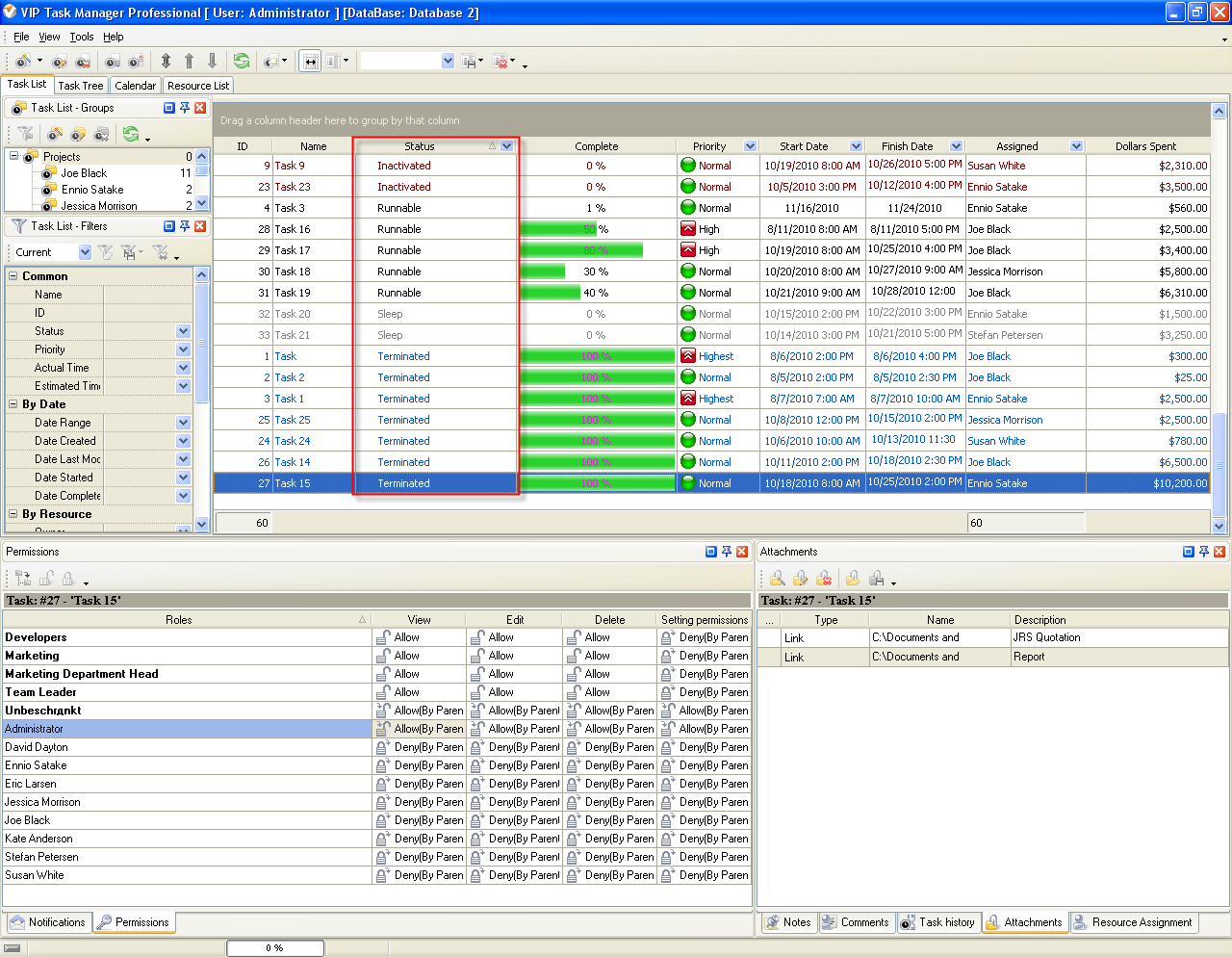This screenshot has width=1232, height=957.
Task: Toggle Edit permission lock for Marketing role
Action: 477,656
